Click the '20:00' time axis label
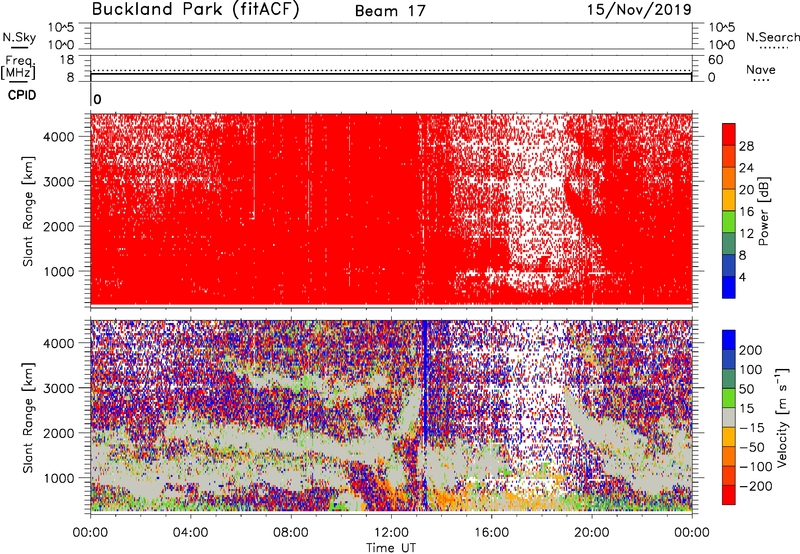This screenshot has height=554, width=800. click(592, 532)
